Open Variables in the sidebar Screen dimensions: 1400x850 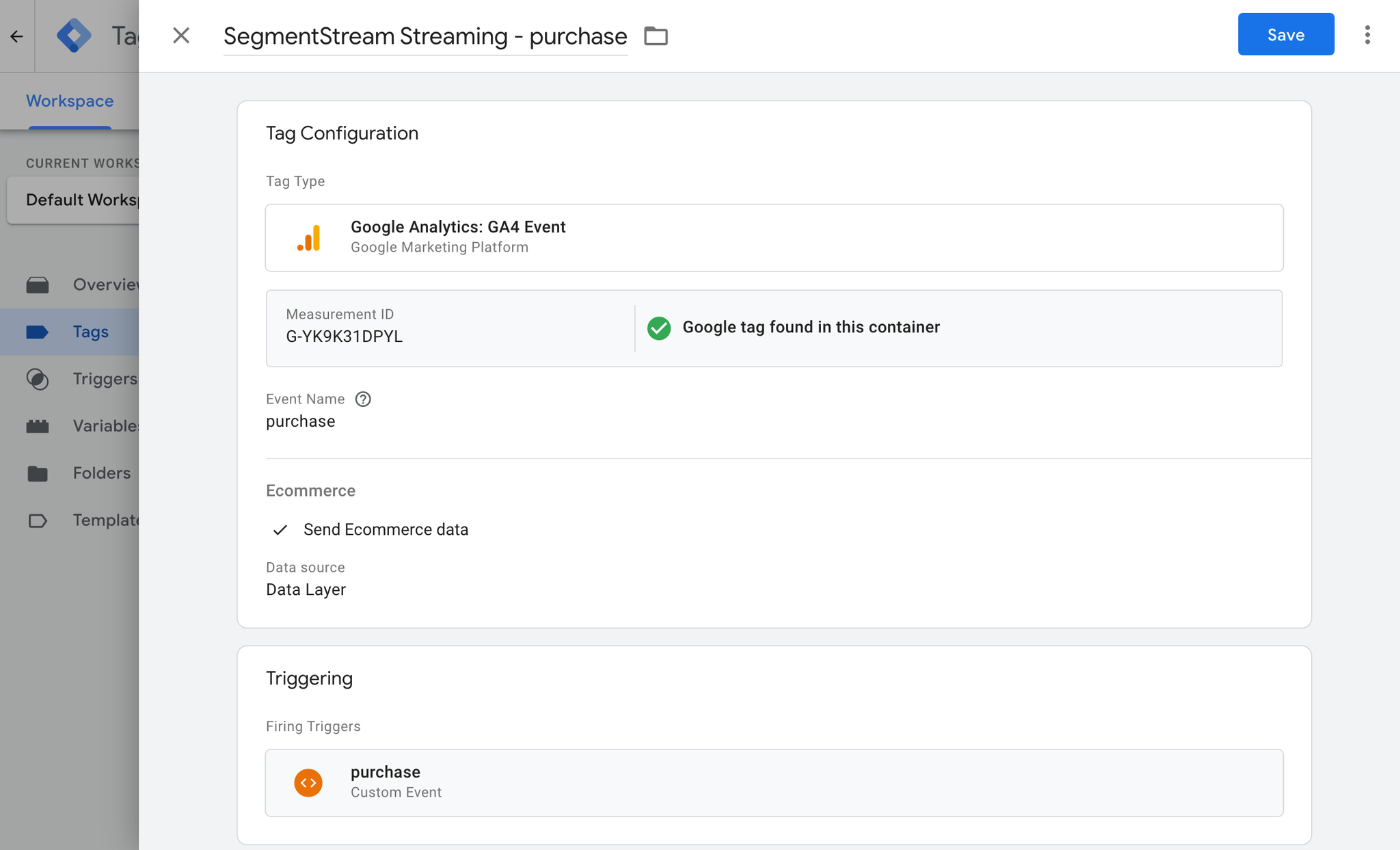70,426
